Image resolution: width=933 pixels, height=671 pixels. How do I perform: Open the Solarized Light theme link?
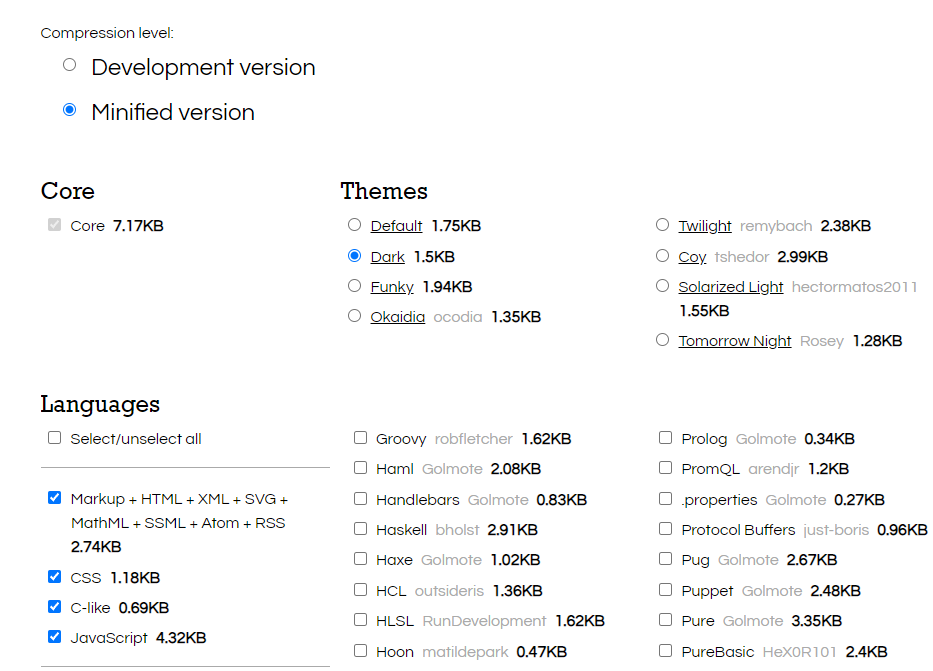(730, 287)
